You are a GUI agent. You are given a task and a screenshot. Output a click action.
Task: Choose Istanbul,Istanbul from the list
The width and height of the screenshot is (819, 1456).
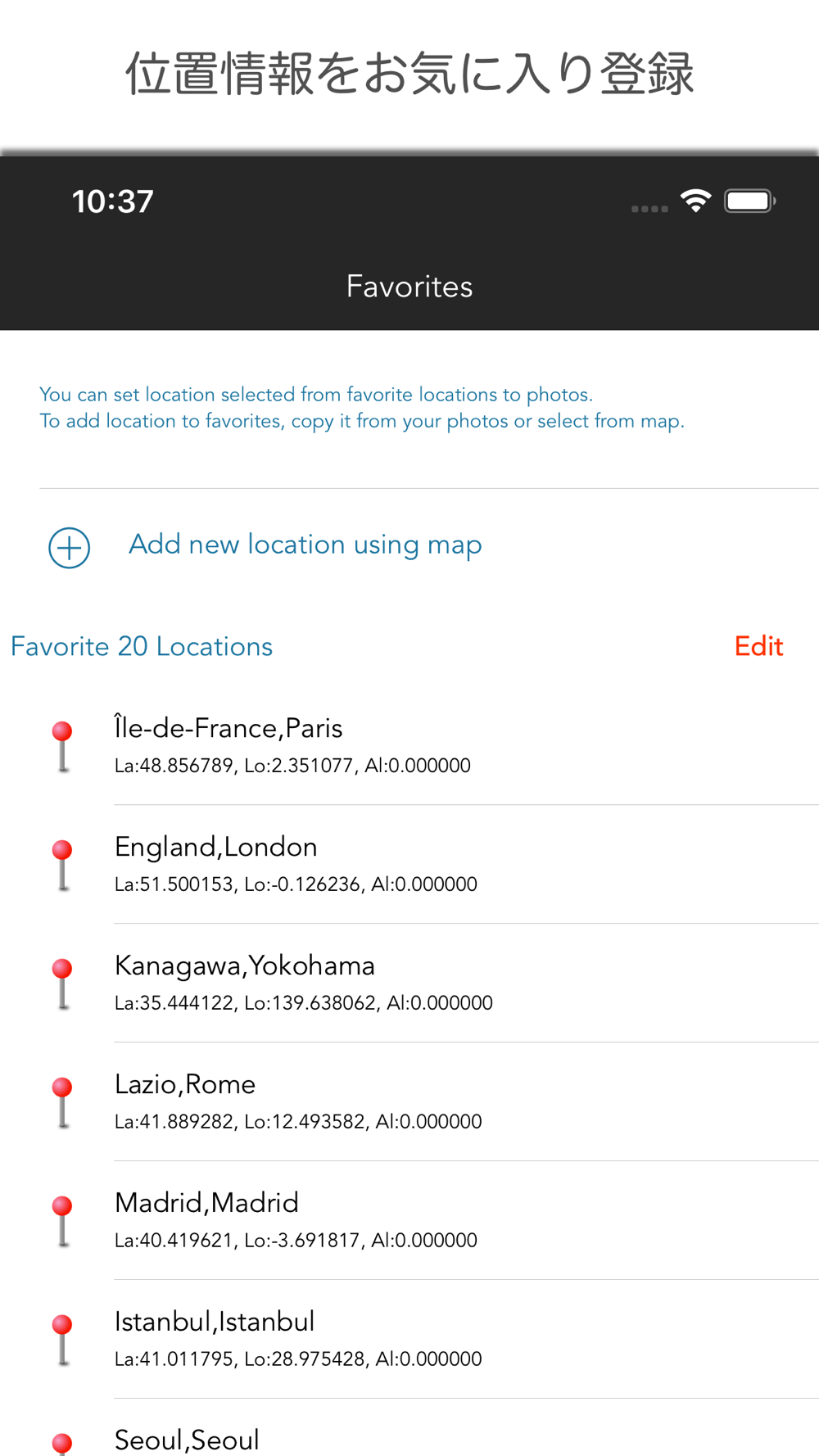click(x=409, y=1339)
